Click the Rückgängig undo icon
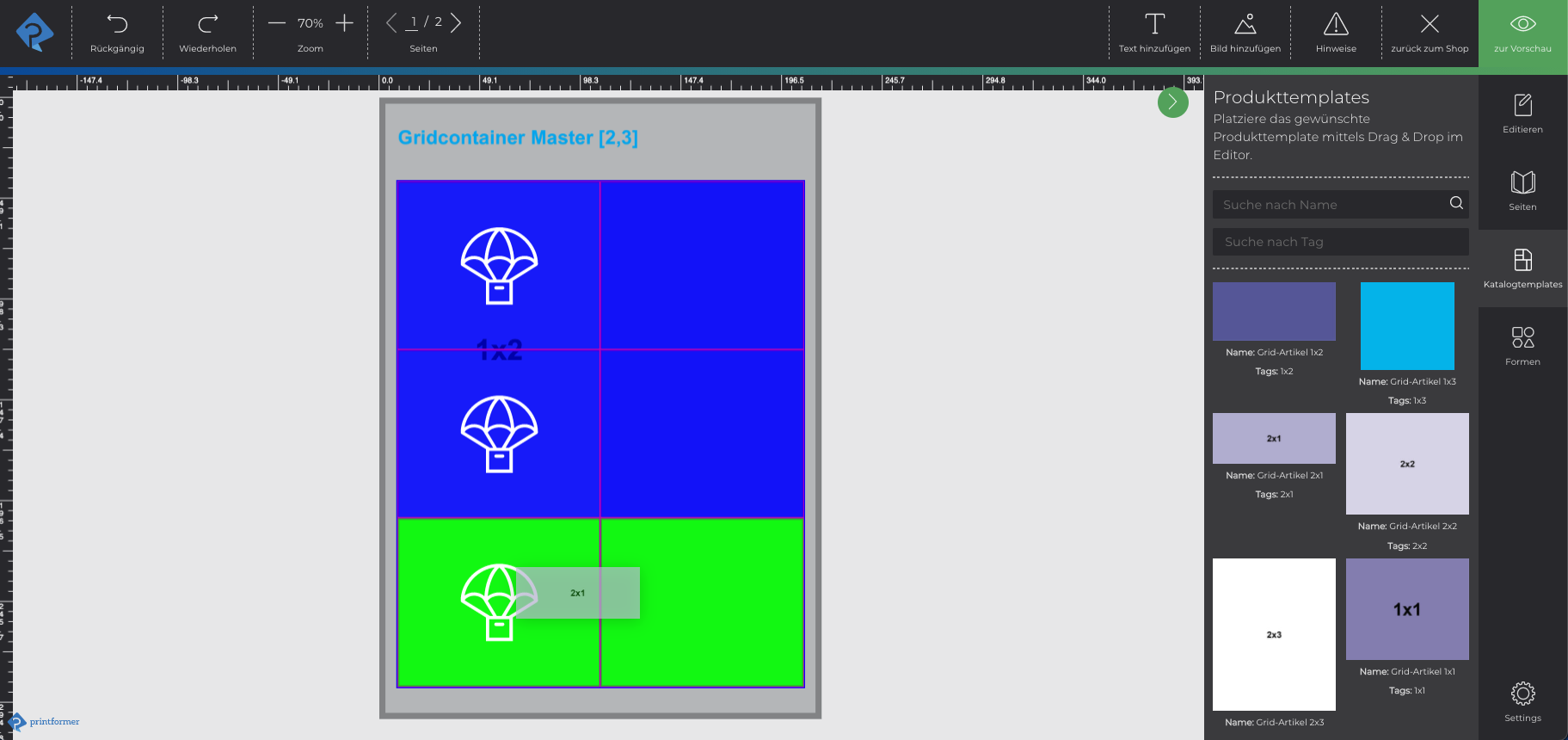 pyautogui.click(x=117, y=24)
